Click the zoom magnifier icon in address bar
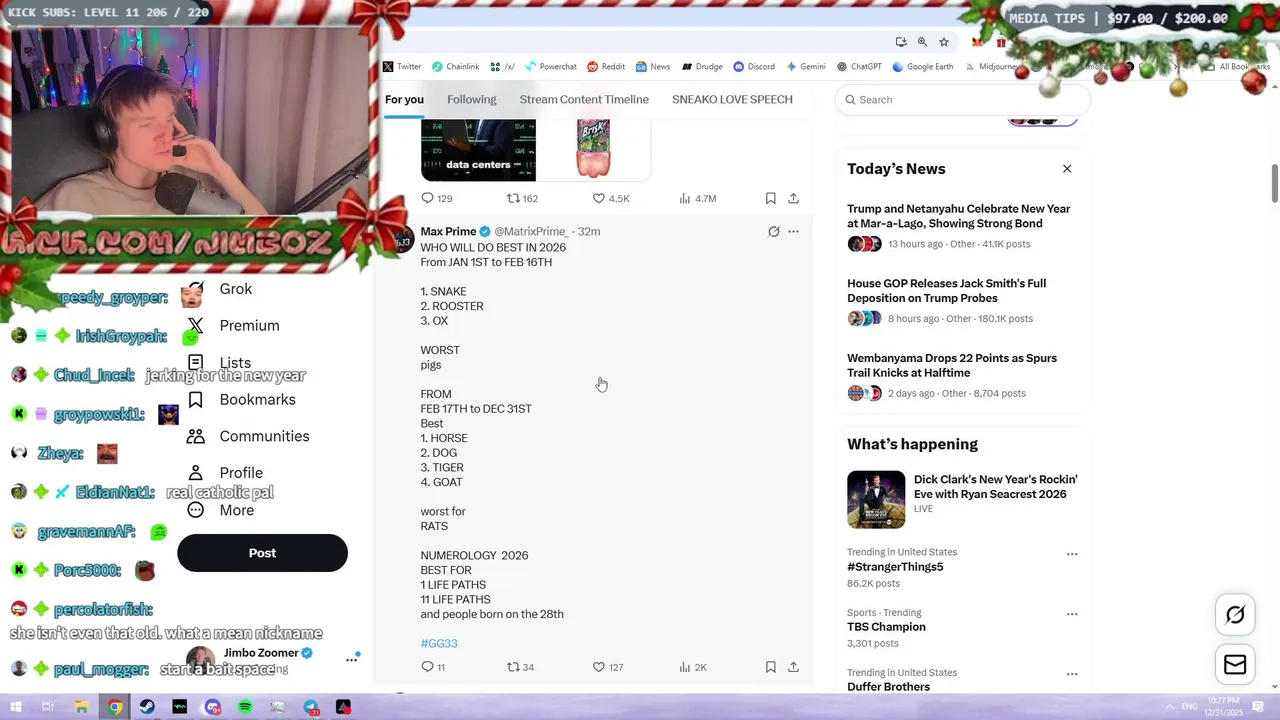 coord(922,42)
